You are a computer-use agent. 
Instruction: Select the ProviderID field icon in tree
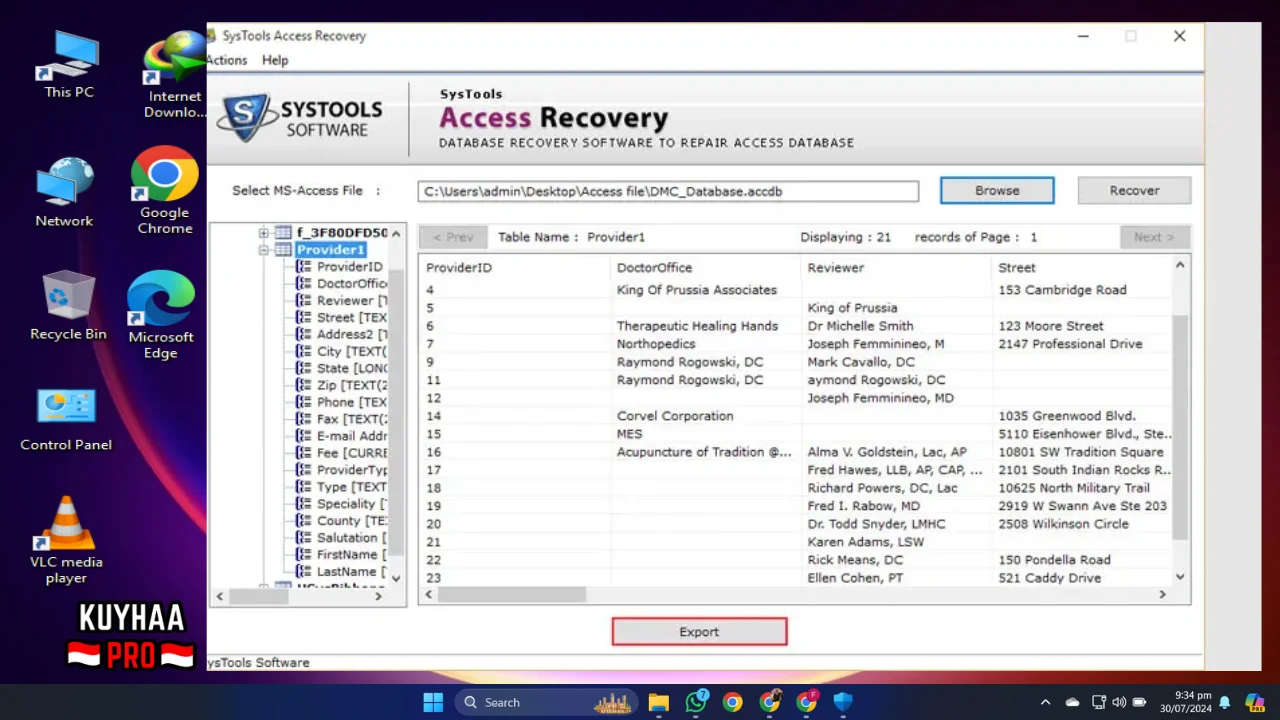[x=304, y=267]
